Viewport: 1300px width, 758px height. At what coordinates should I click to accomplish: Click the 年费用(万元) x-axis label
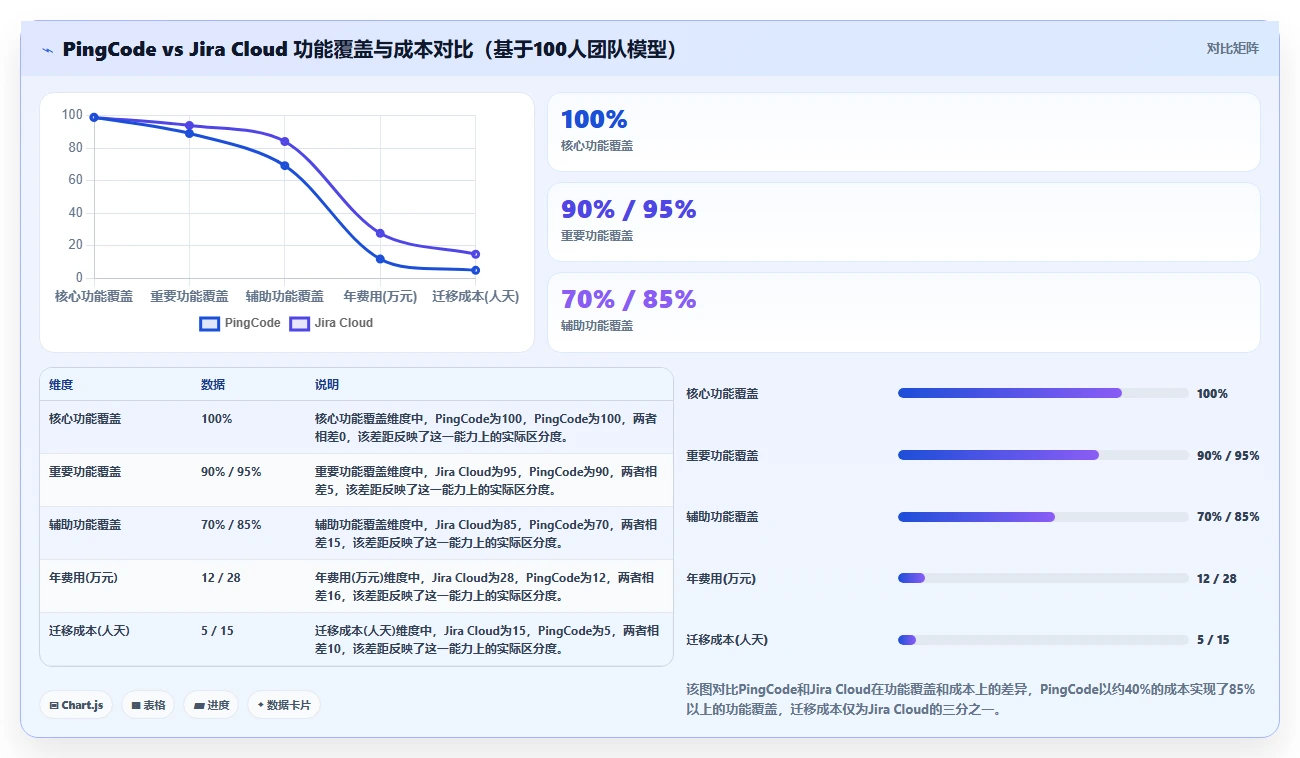(380, 297)
